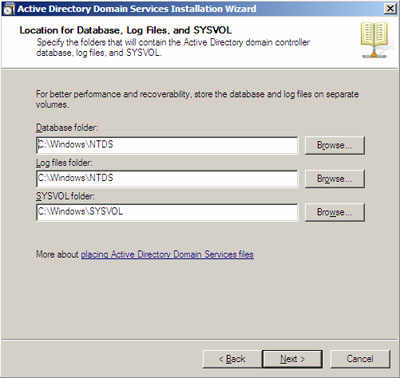Focus the Database folder path field
The image size is (400, 378).
click(167, 145)
